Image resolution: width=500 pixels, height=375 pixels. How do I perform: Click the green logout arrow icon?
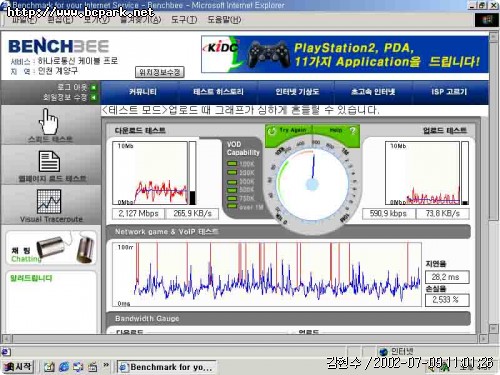tap(94, 87)
